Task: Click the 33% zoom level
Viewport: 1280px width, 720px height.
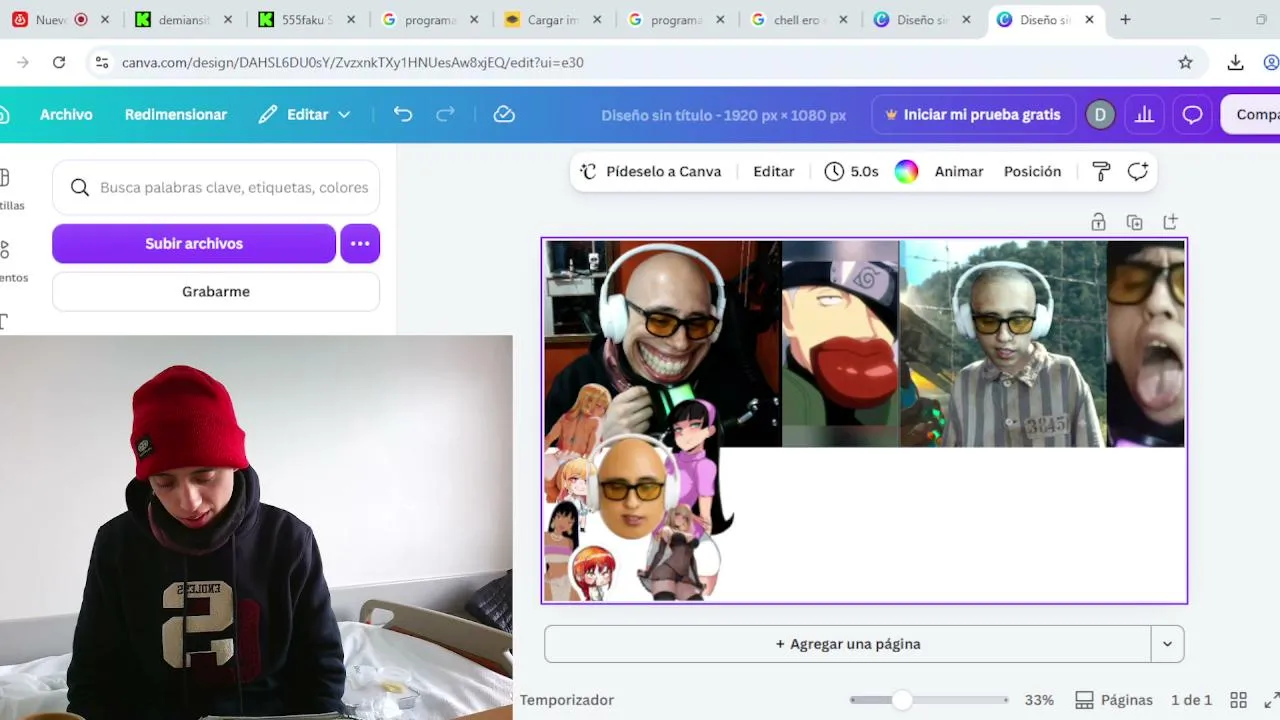Action: [x=1039, y=700]
